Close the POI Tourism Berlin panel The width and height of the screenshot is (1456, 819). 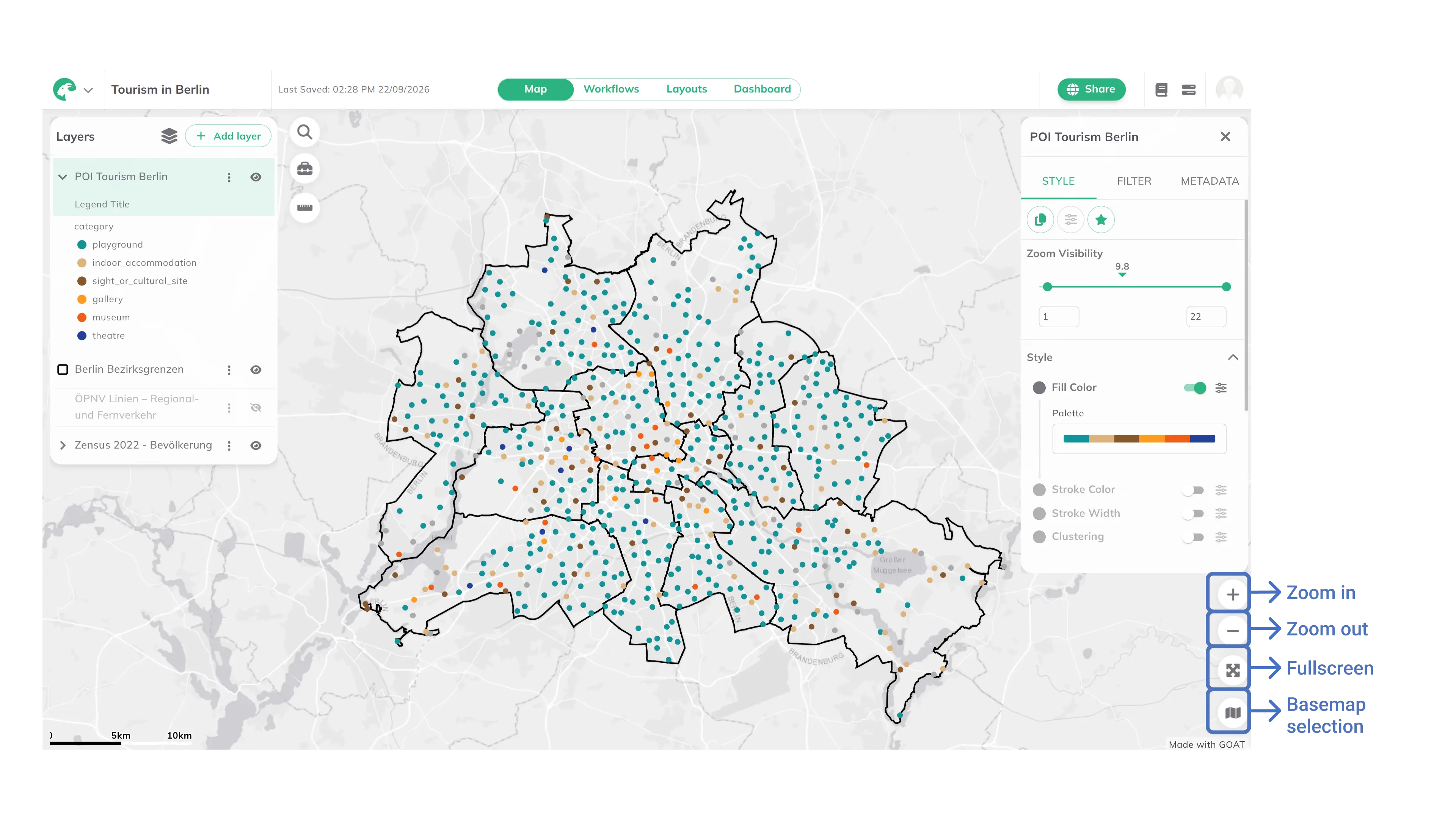tap(1225, 137)
